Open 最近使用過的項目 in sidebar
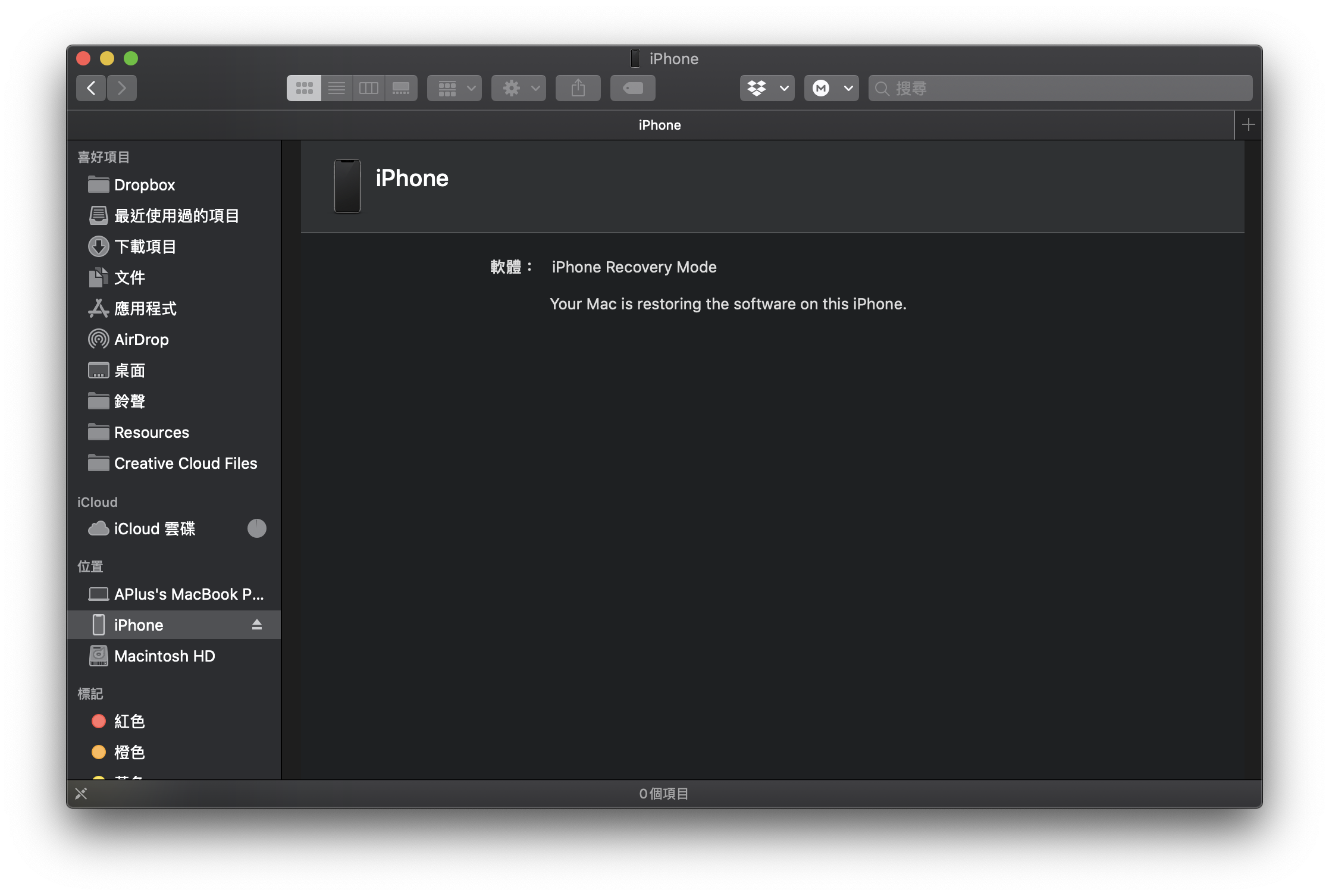This screenshot has height=896, width=1329. click(174, 216)
